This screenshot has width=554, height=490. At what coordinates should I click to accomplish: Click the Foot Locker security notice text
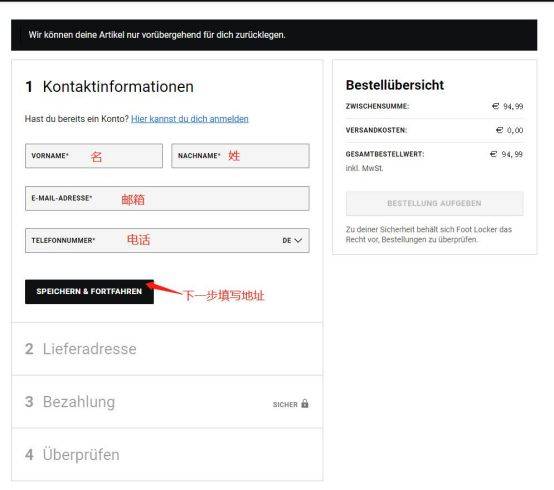(429, 234)
